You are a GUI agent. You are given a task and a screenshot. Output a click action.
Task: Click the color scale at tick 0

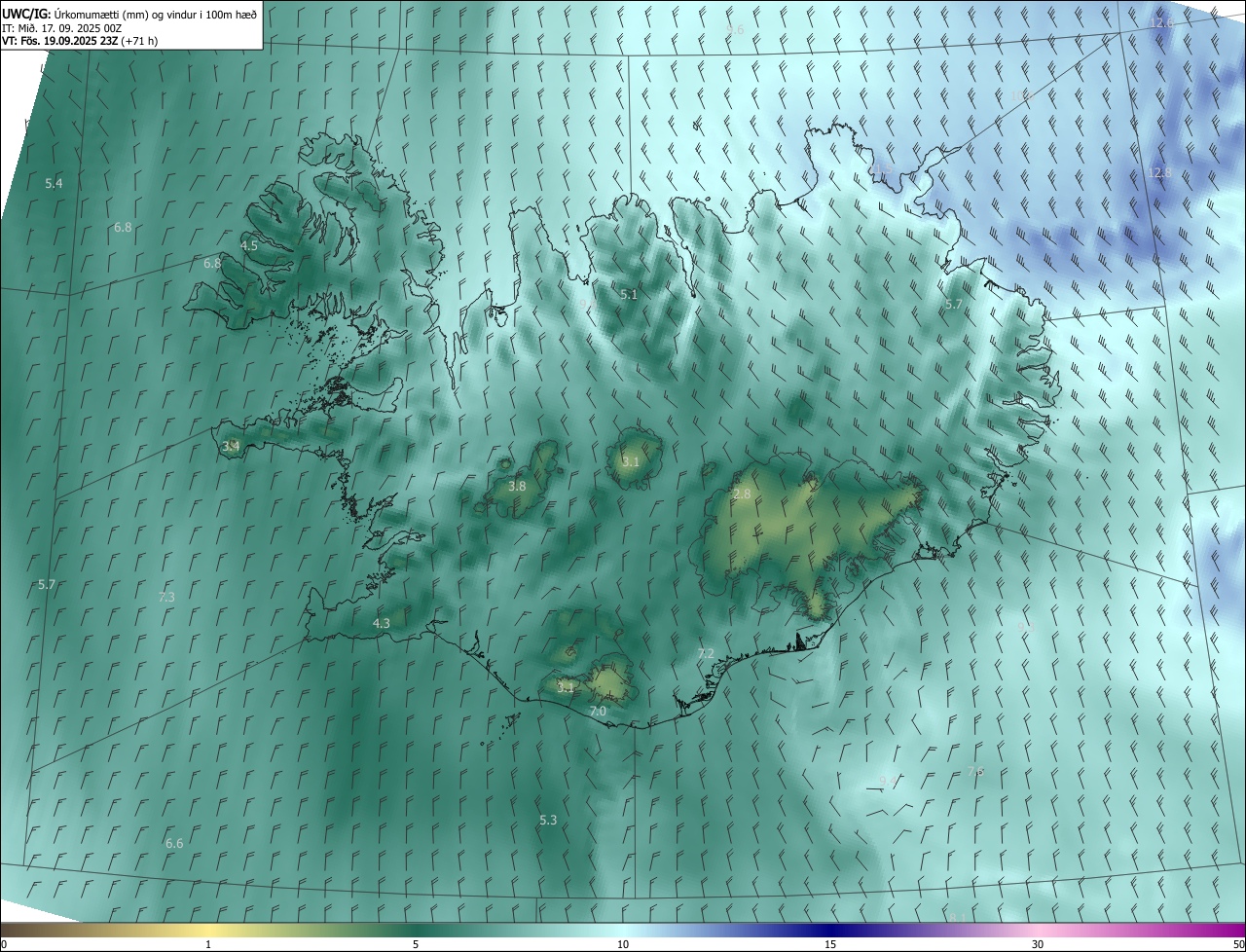pyautogui.click(x=4, y=944)
